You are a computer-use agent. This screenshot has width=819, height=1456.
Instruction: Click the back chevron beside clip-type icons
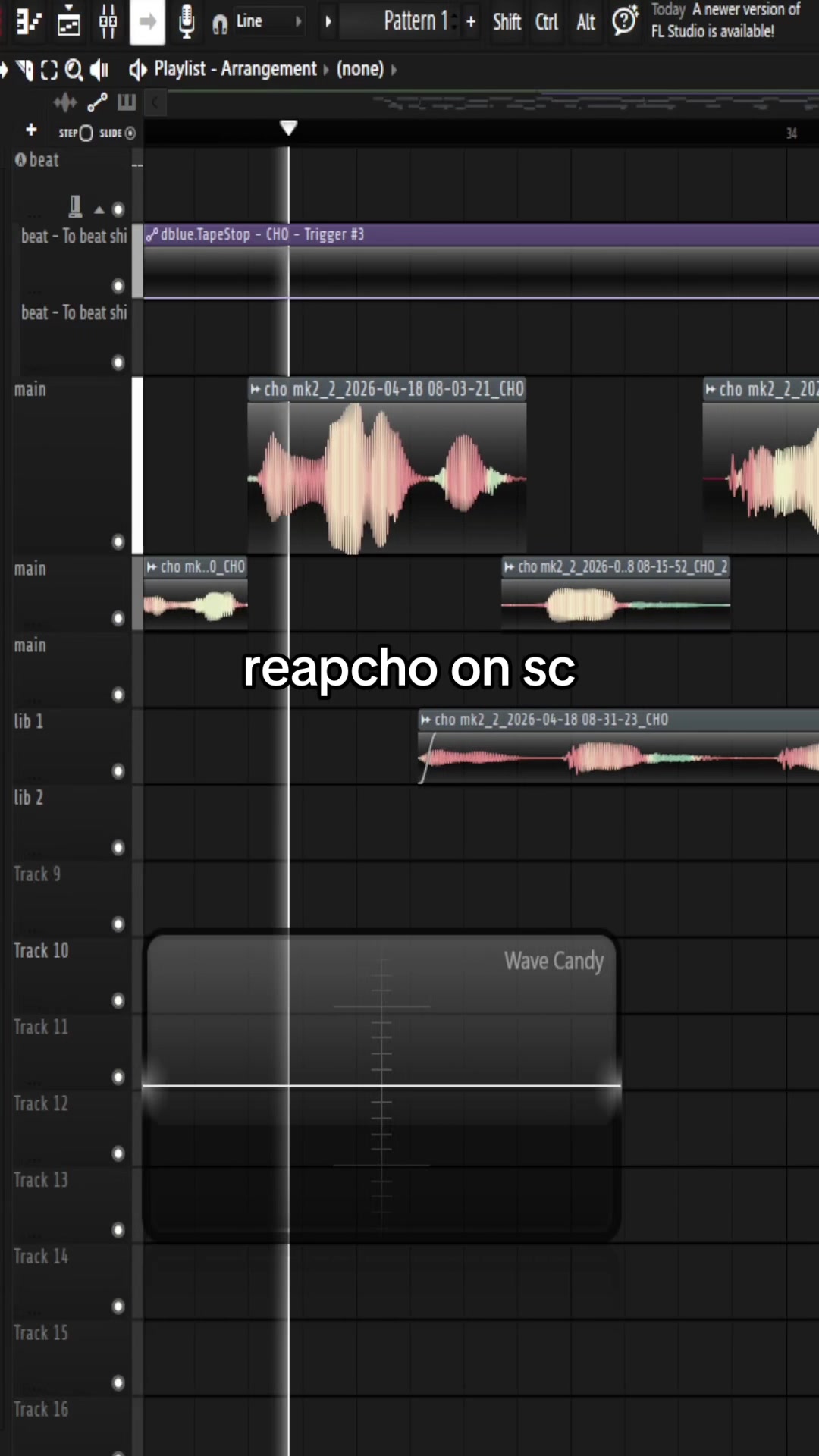pos(155,102)
